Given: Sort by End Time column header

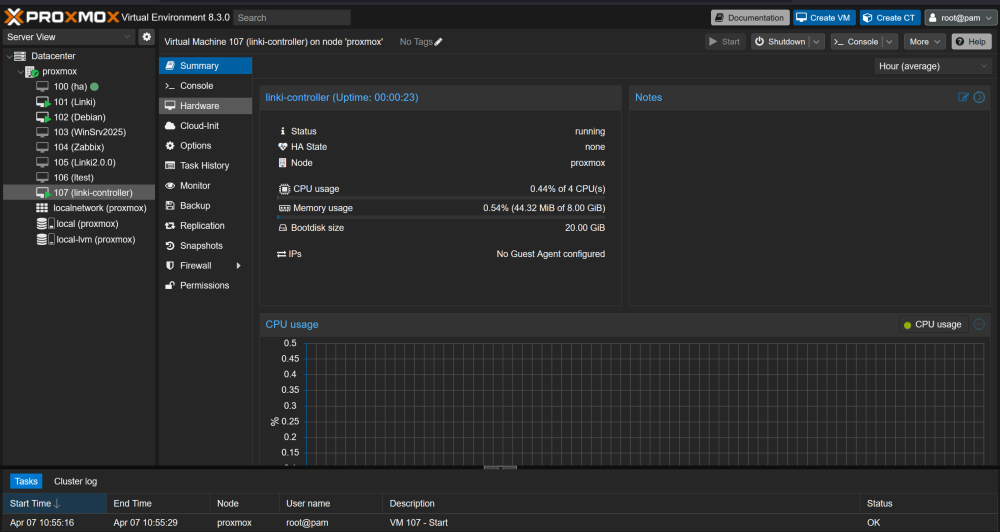Looking at the screenshot, I should [x=158, y=503].
